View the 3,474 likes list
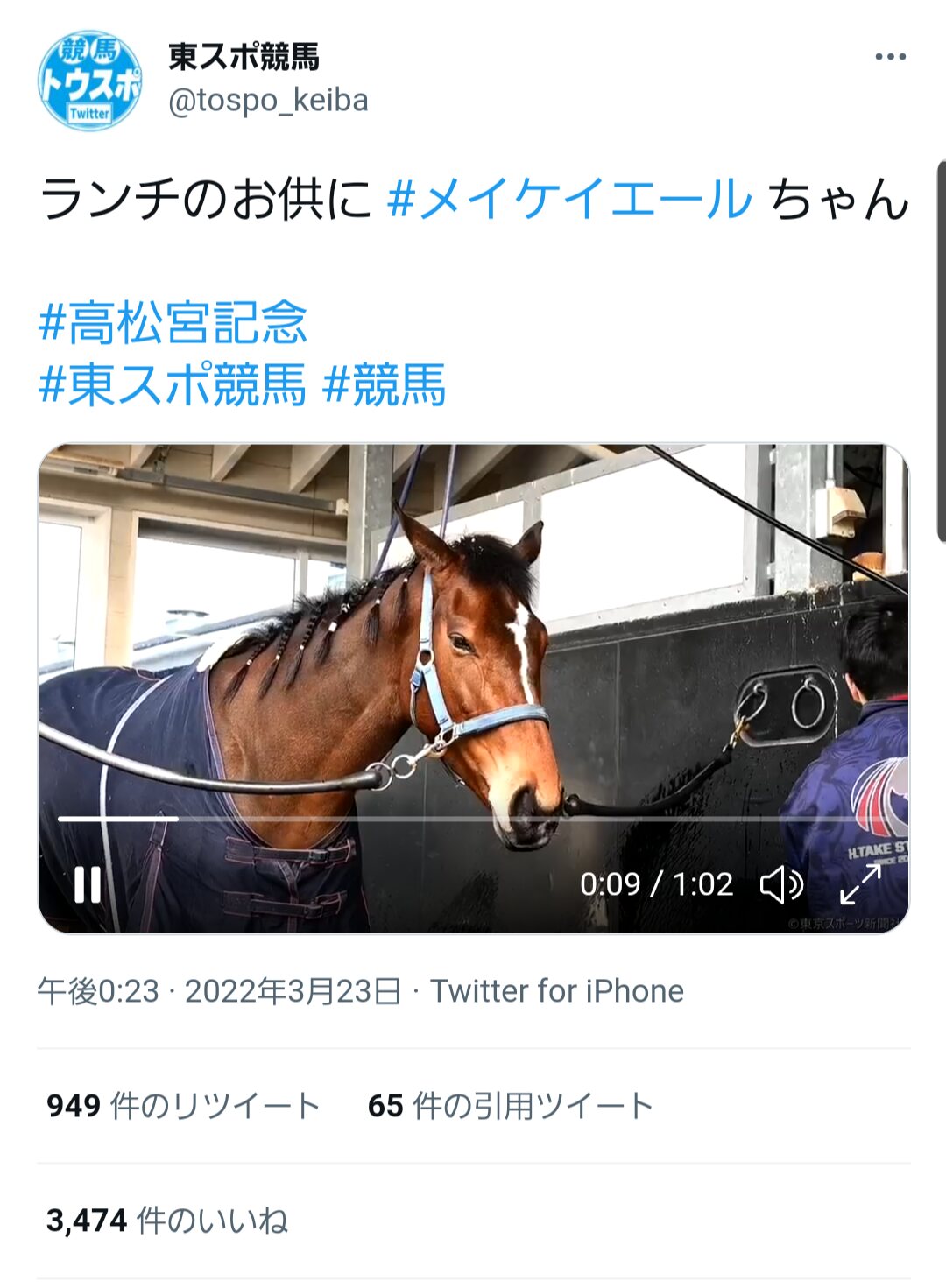The width and height of the screenshot is (946, 1288). click(x=166, y=1221)
